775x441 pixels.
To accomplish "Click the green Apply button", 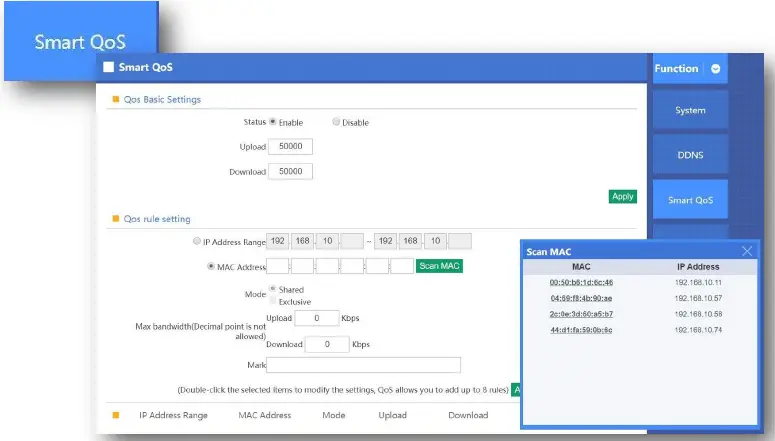I will coord(622,196).
